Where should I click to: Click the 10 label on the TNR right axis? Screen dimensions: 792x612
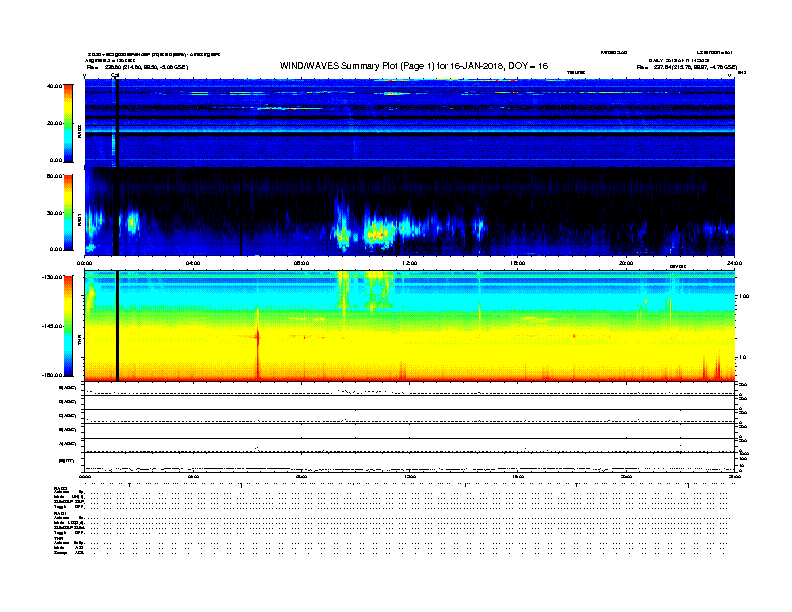coord(743,357)
